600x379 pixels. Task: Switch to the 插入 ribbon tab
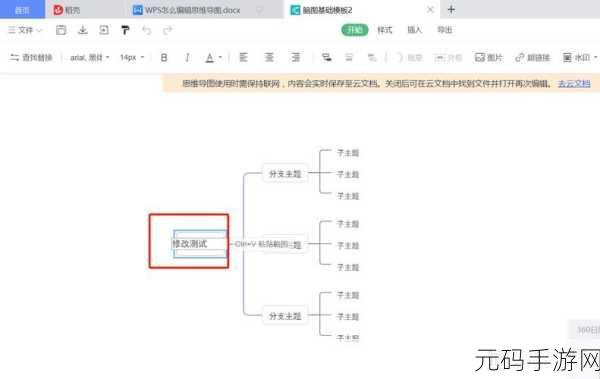(414, 30)
